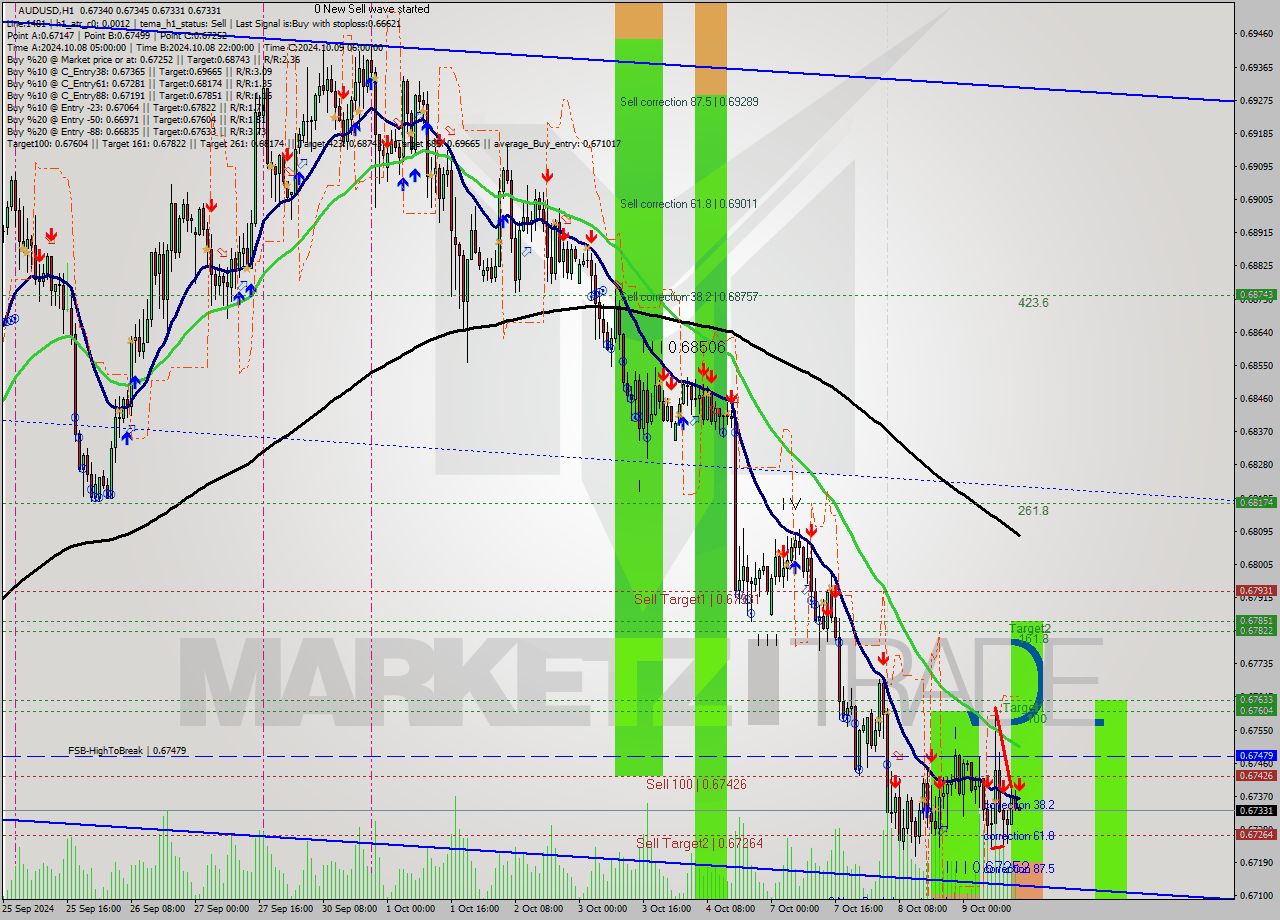1280x920 pixels.
Task: Click the green 0.67822 price tag
Action: pyautogui.click(x=1256, y=630)
